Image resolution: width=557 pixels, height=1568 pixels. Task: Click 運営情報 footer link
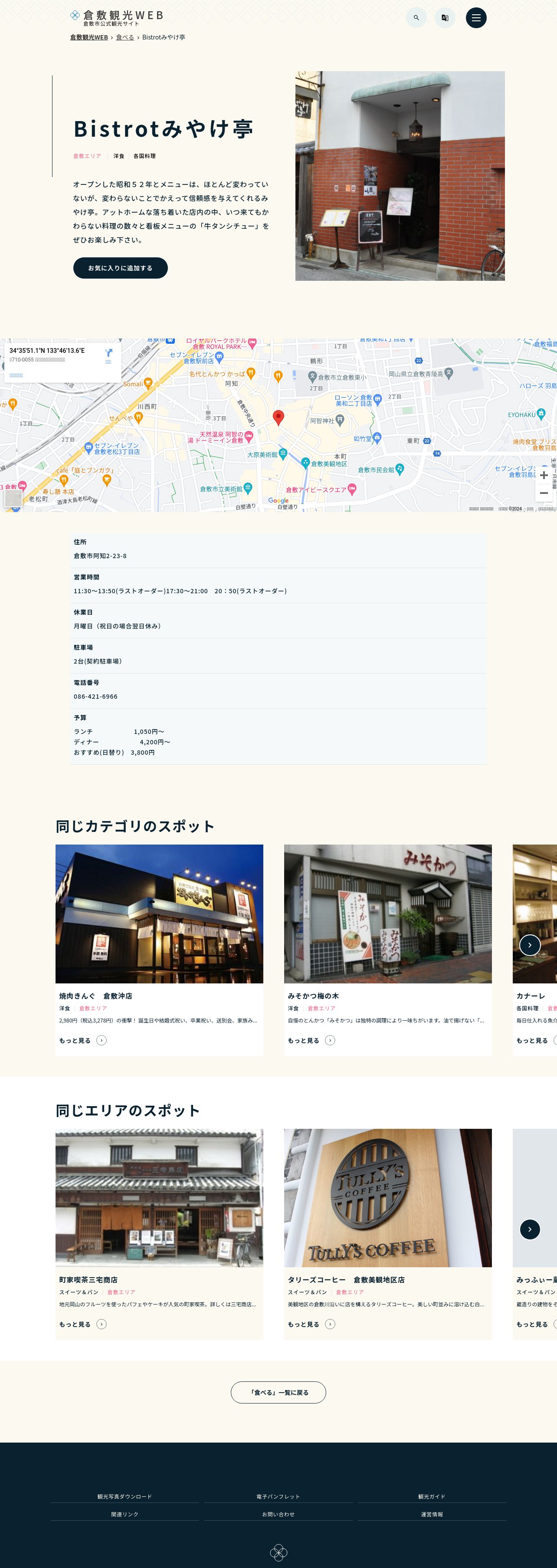tap(432, 1515)
